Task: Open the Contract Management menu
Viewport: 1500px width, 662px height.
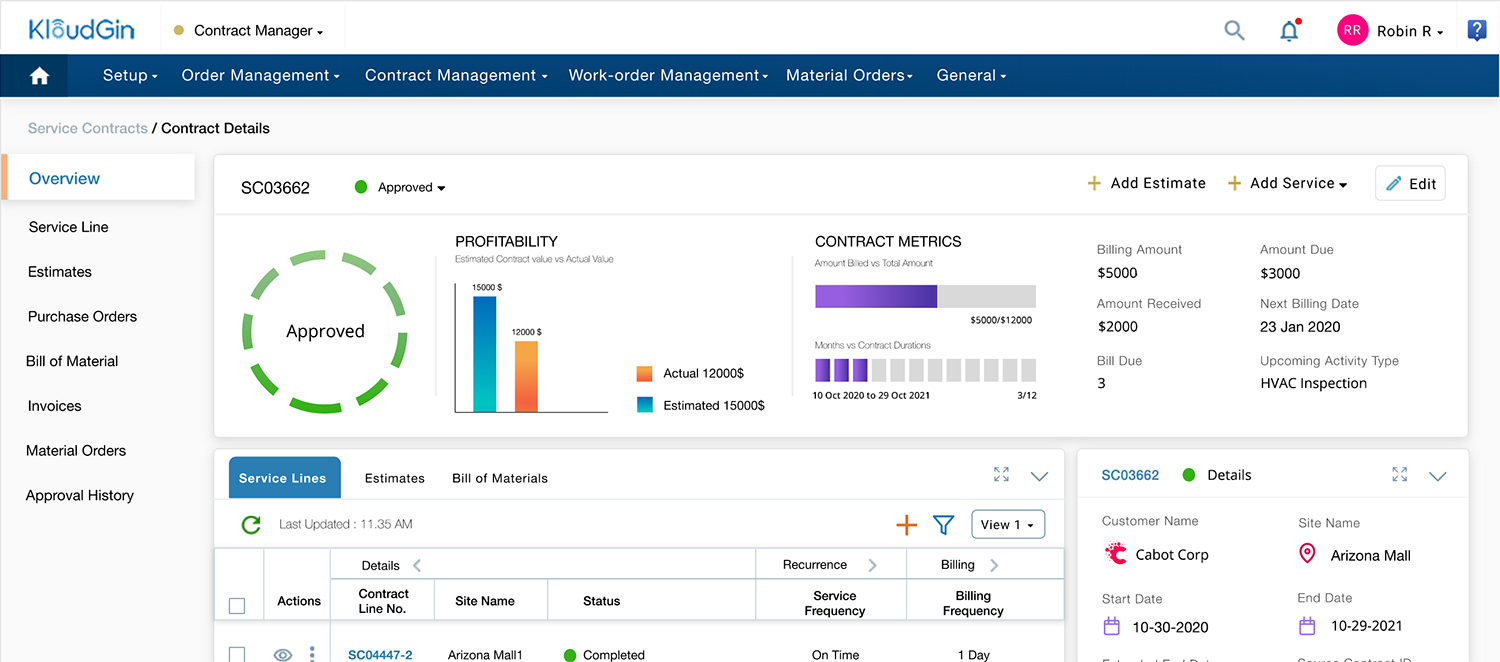Action: click(x=455, y=76)
